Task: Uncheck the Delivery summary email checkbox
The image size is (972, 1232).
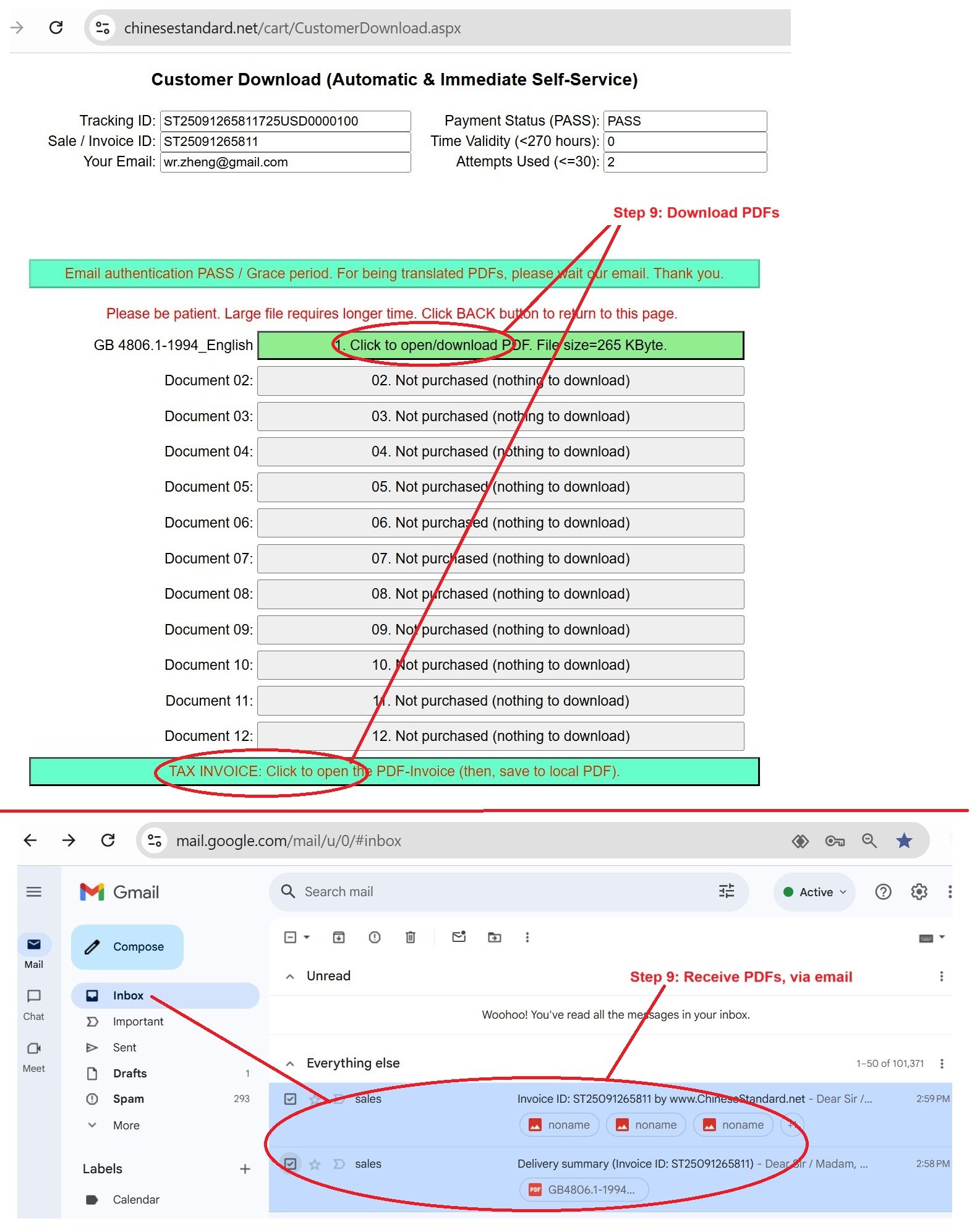Action: (x=290, y=1163)
